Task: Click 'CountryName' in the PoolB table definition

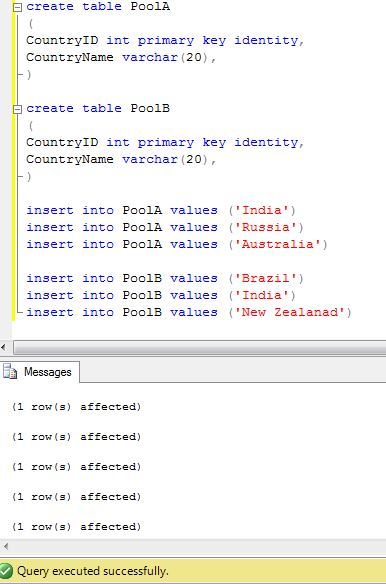Action: 70,159
